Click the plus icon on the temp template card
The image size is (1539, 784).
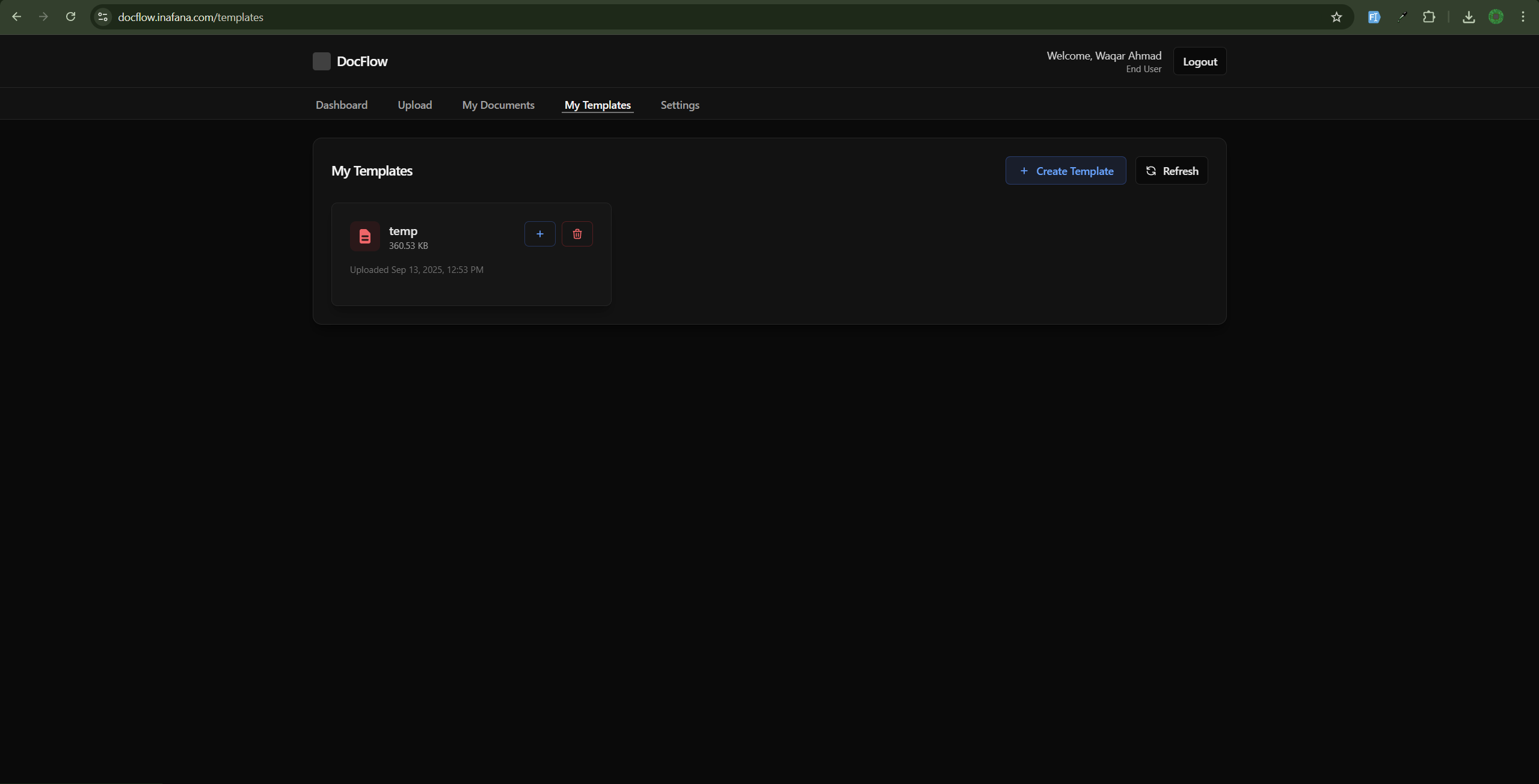point(539,234)
